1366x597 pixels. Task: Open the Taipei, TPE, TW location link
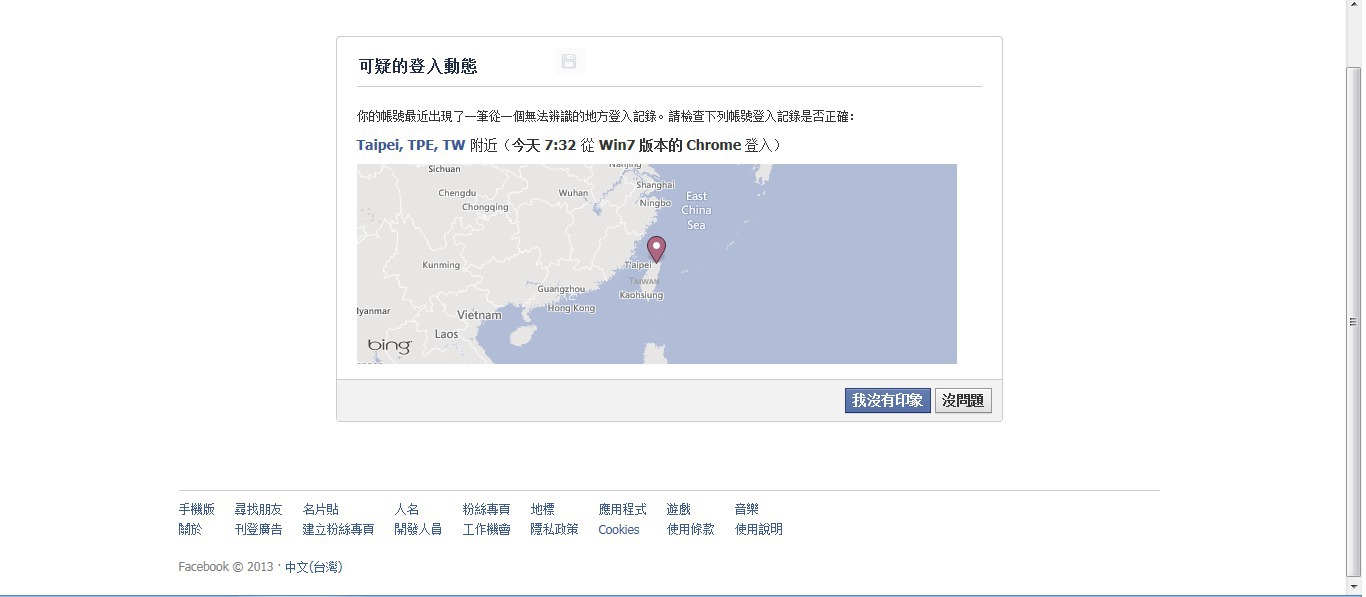pos(411,145)
